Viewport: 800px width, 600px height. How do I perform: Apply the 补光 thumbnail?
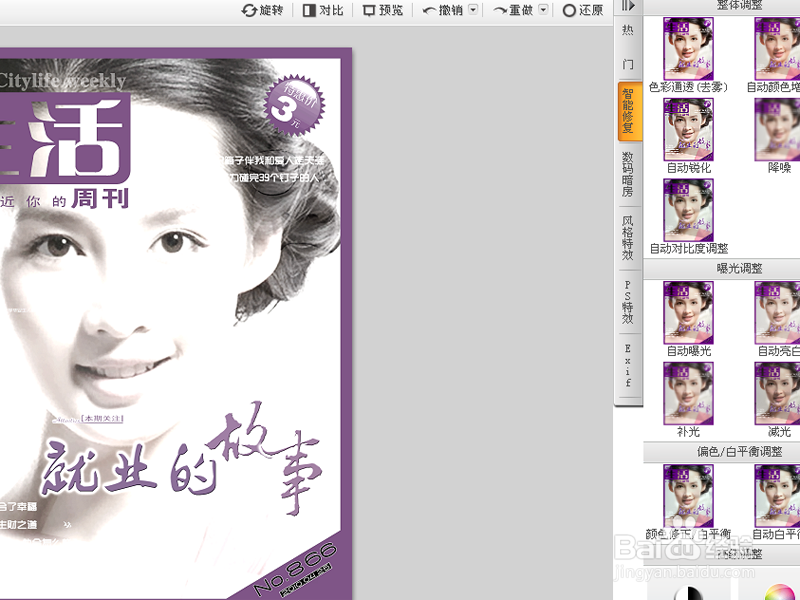(688, 393)
